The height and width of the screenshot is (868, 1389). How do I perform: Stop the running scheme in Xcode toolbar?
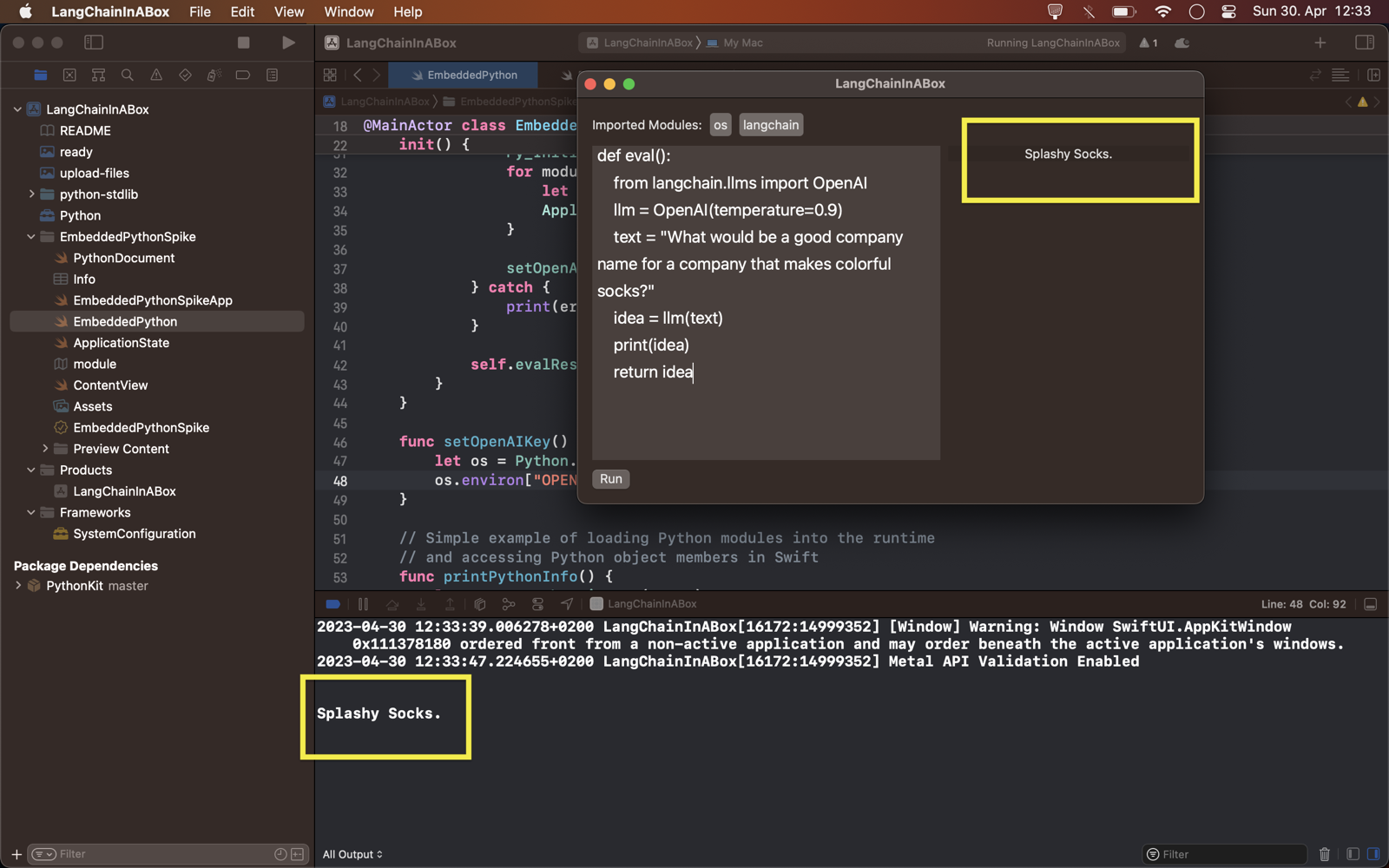(244, 43)
